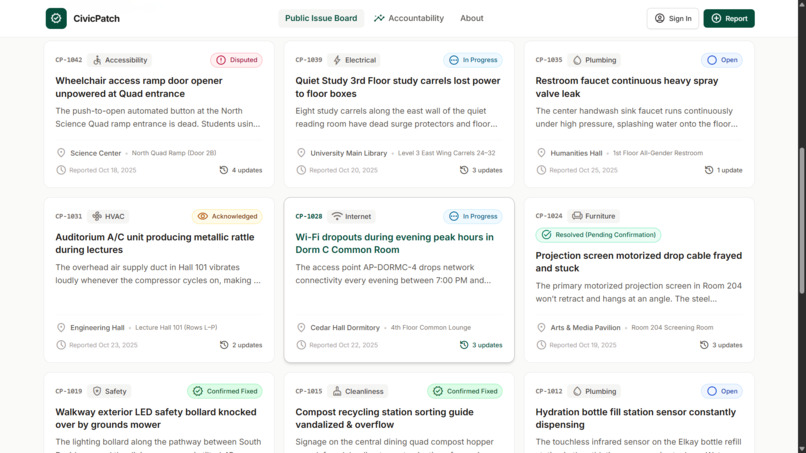
Task: Click the Internet Wi-Fi icon on CP-1028
Action: tap(337, 216)
